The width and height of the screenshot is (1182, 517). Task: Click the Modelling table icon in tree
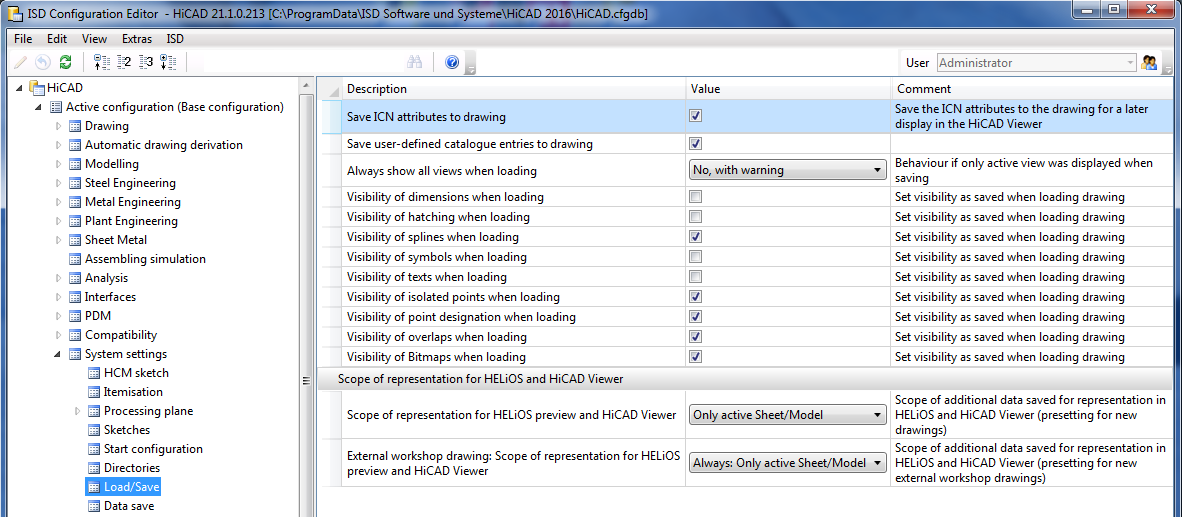pyautogui.click(x=75, y=164)
